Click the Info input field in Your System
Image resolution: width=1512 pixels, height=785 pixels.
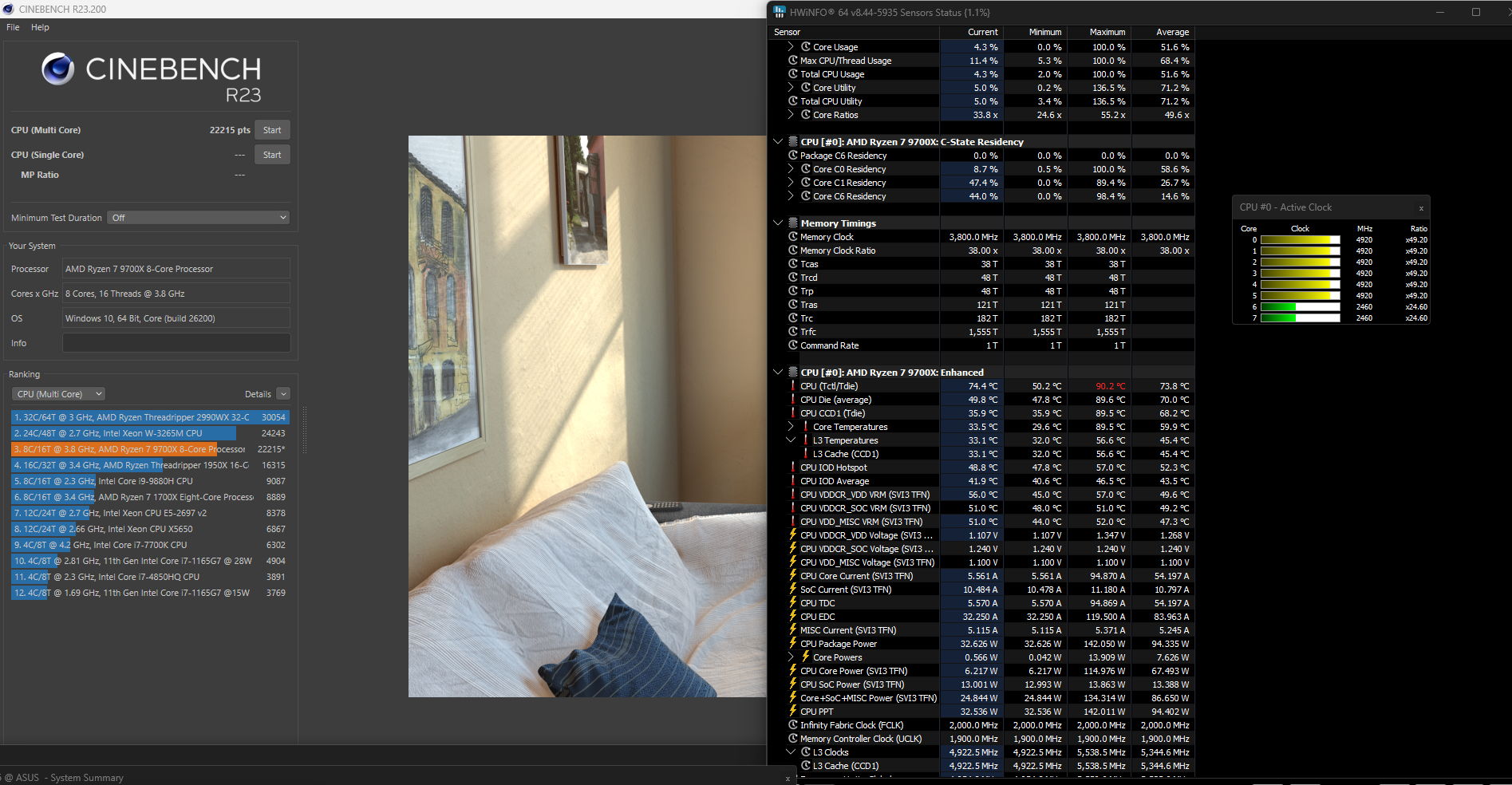(x=176, y=343)
